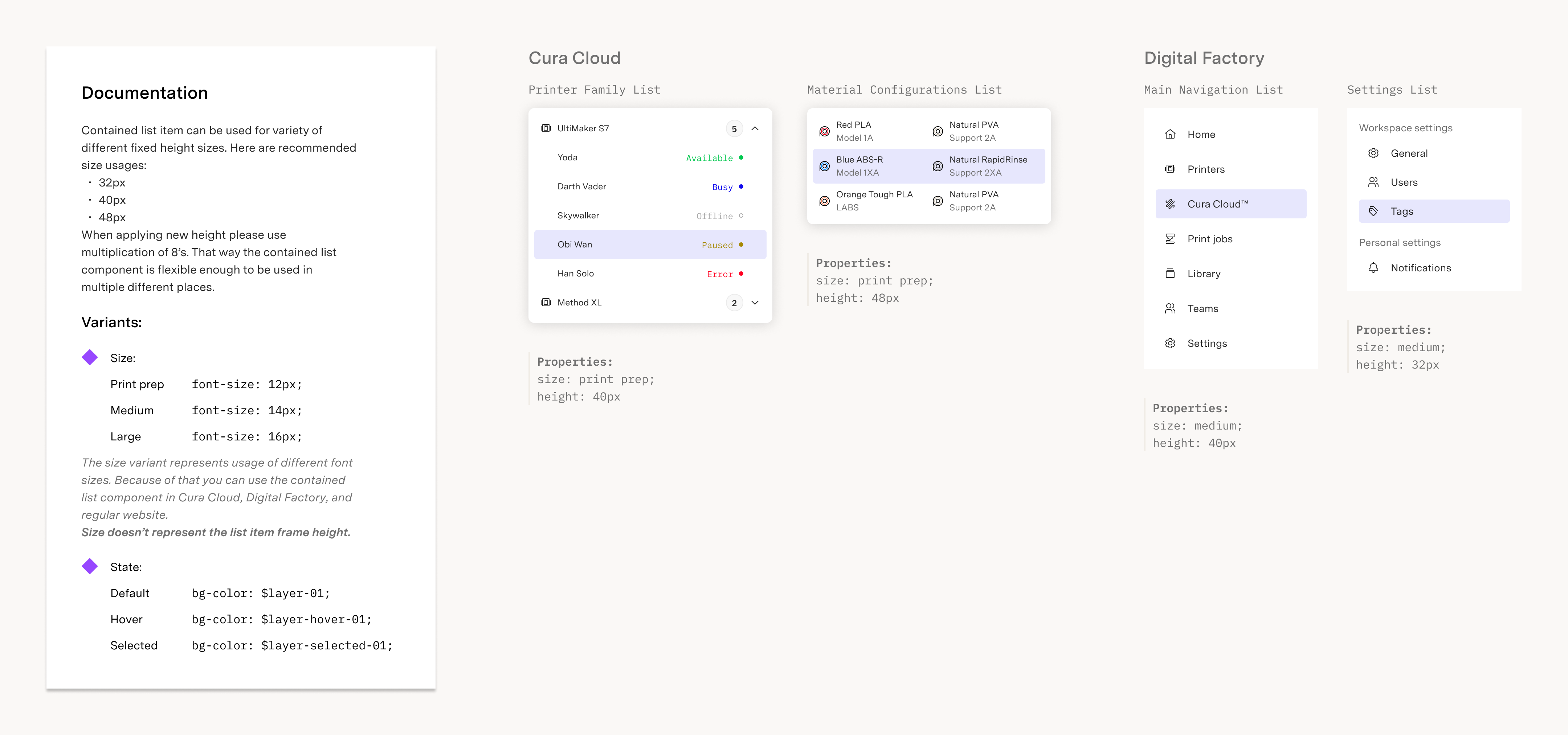Click the Error status label
The image size is (1568, 735).
[x=719, y=274]
